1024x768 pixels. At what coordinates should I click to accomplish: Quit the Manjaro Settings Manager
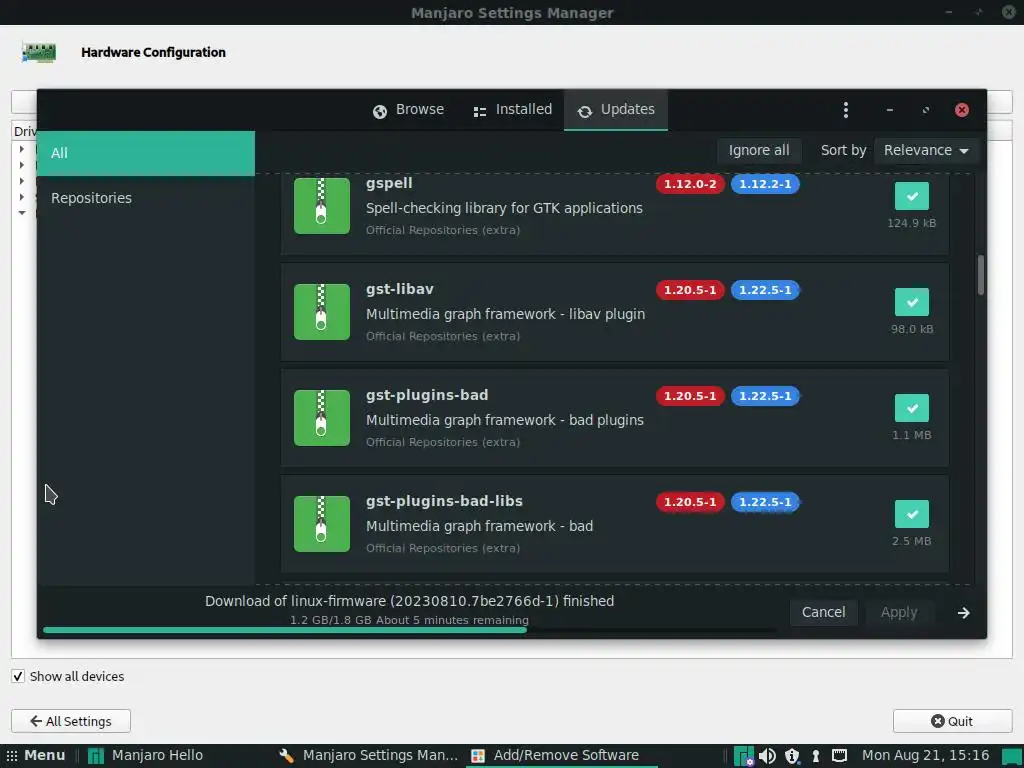(952, 722)
